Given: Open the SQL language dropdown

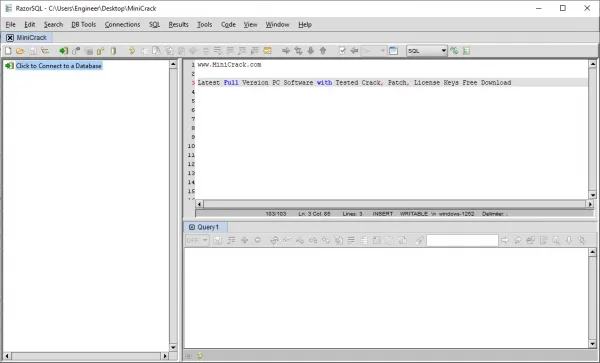Looking at the screenshot, I should [427, 50].
